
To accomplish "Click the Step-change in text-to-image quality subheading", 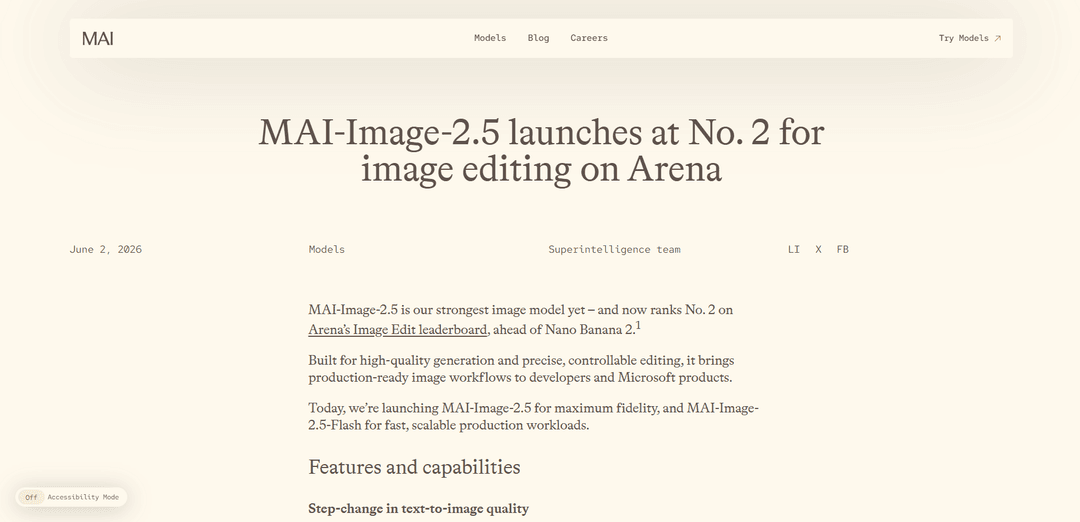I will 418,509.
